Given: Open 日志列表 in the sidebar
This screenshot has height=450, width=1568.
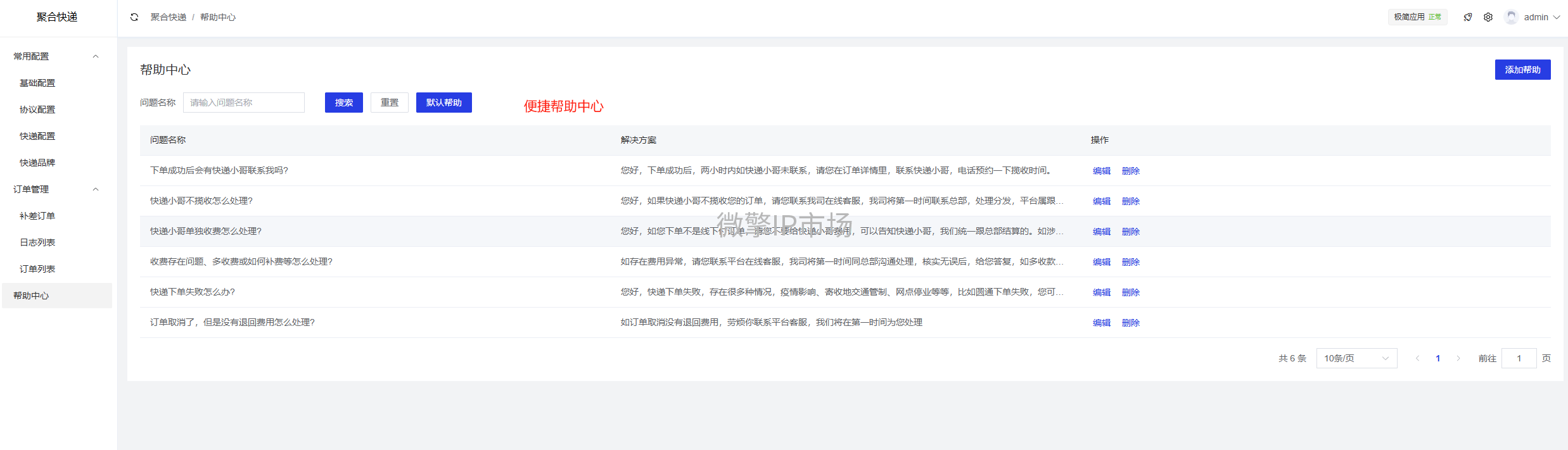Looking at the screenshot, I should click(37, 242).
